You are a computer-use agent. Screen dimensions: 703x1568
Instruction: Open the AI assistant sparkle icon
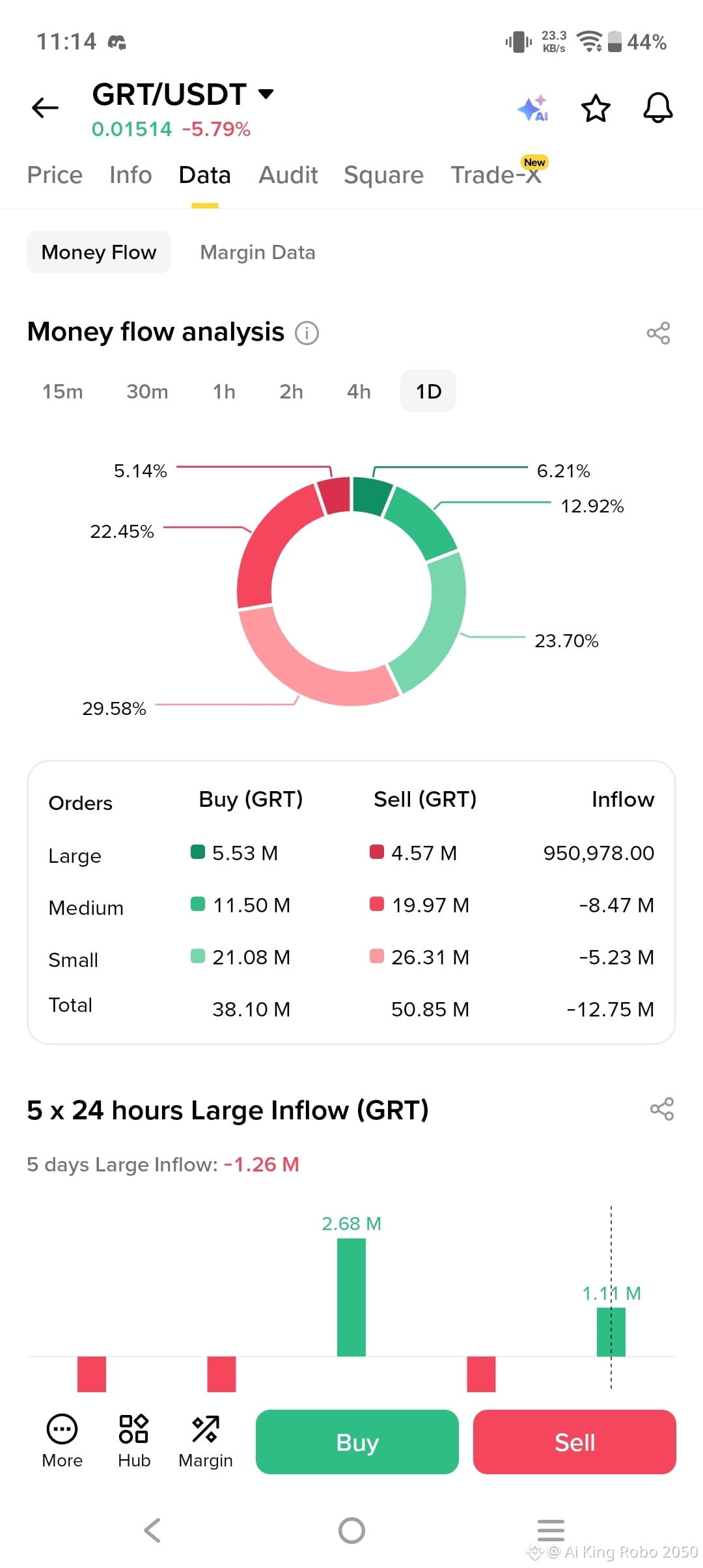tap(533, 108)
